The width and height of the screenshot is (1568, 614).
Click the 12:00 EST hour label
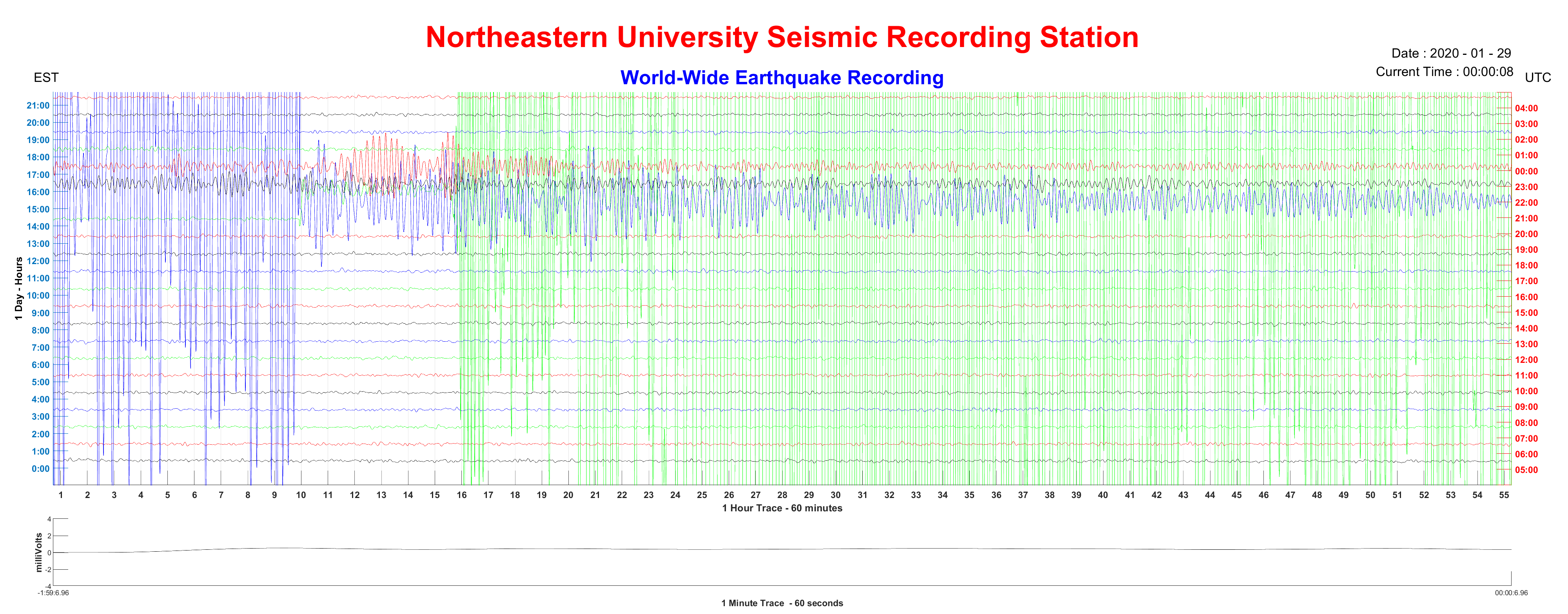(x=38, y=261)
